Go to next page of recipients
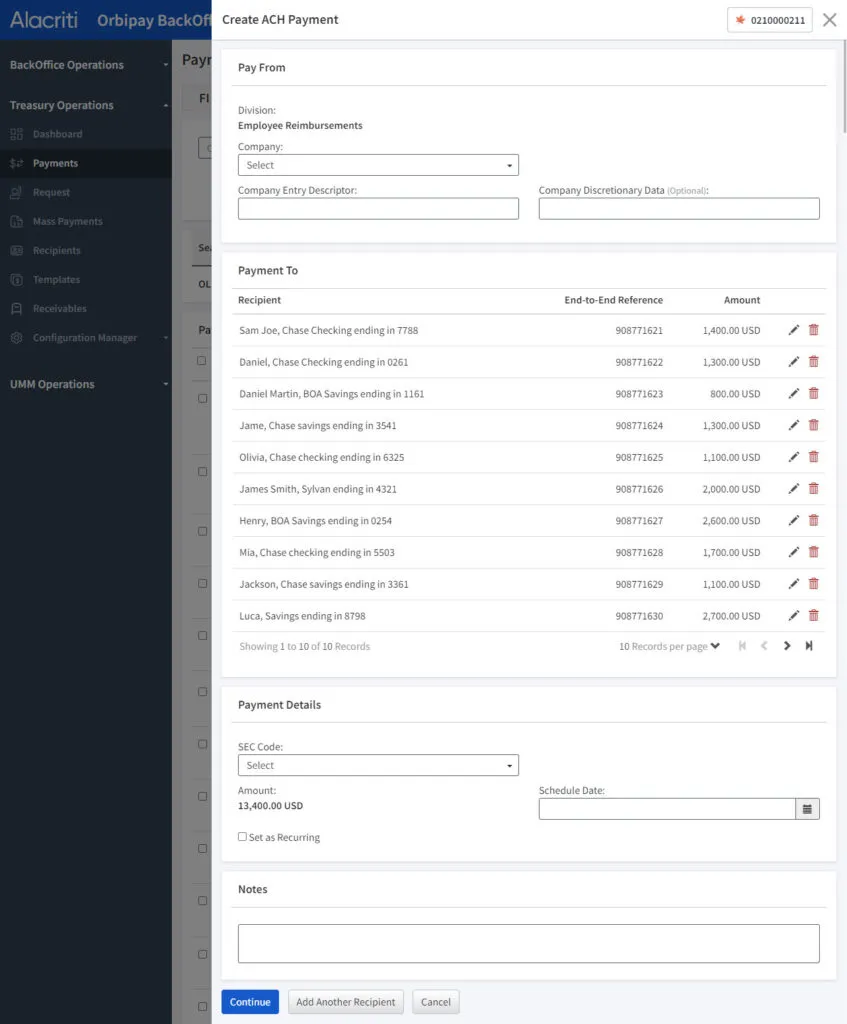 (787, 646)
